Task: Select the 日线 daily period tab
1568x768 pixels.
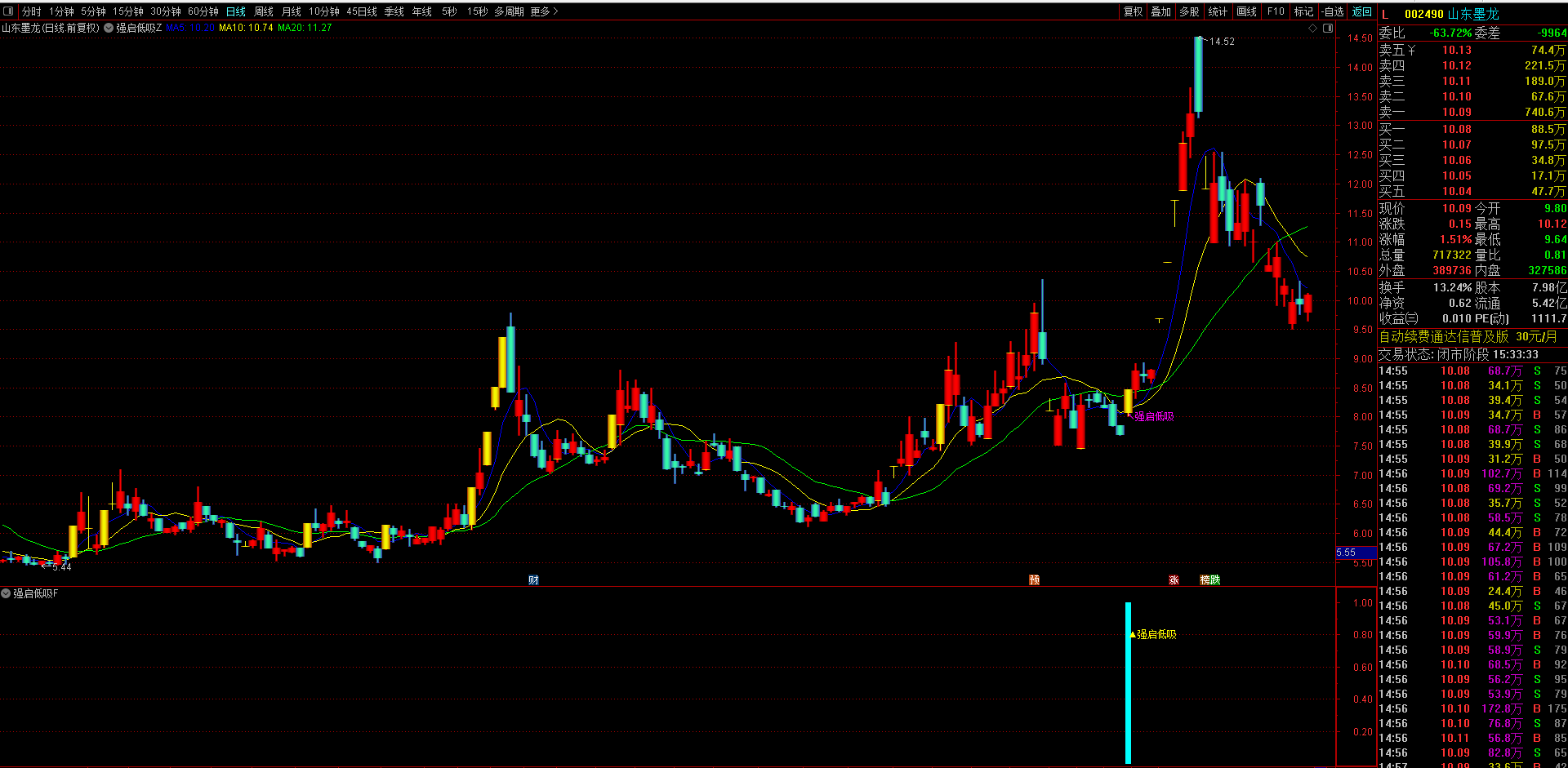Action: tap(235, 11)
